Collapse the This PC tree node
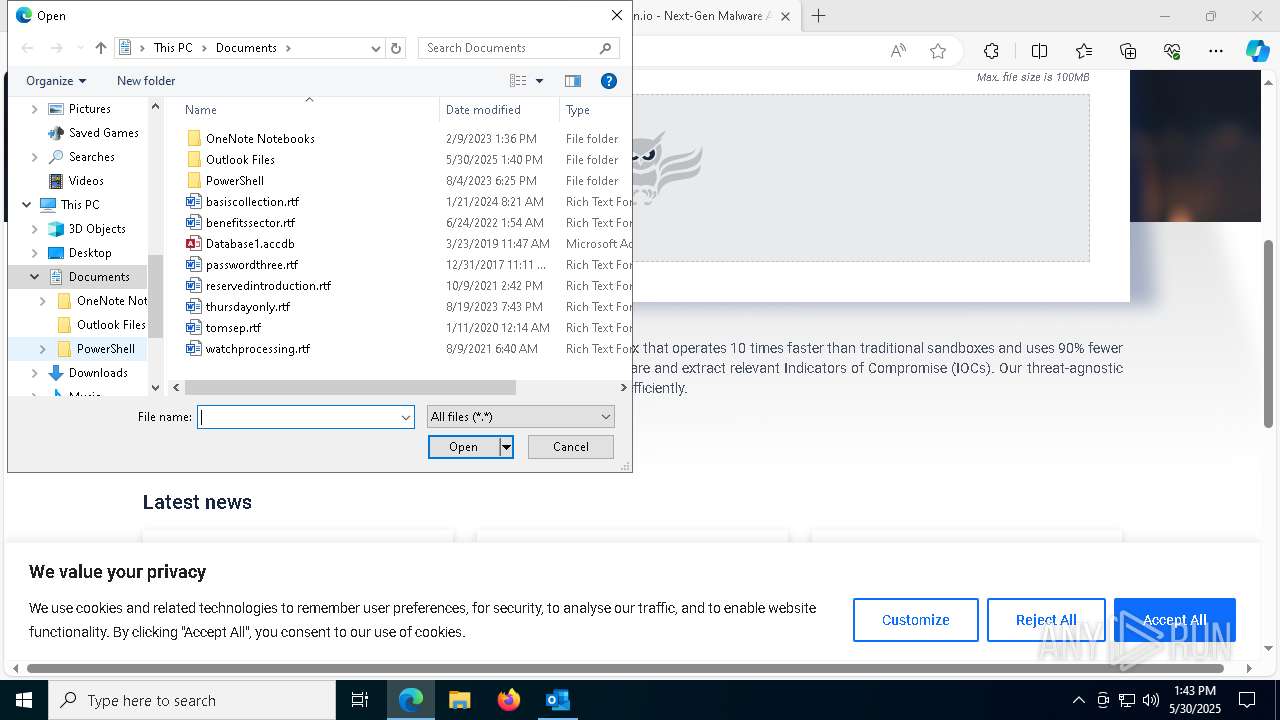This screenshot has width=1280, height=720. click(27, 205)
